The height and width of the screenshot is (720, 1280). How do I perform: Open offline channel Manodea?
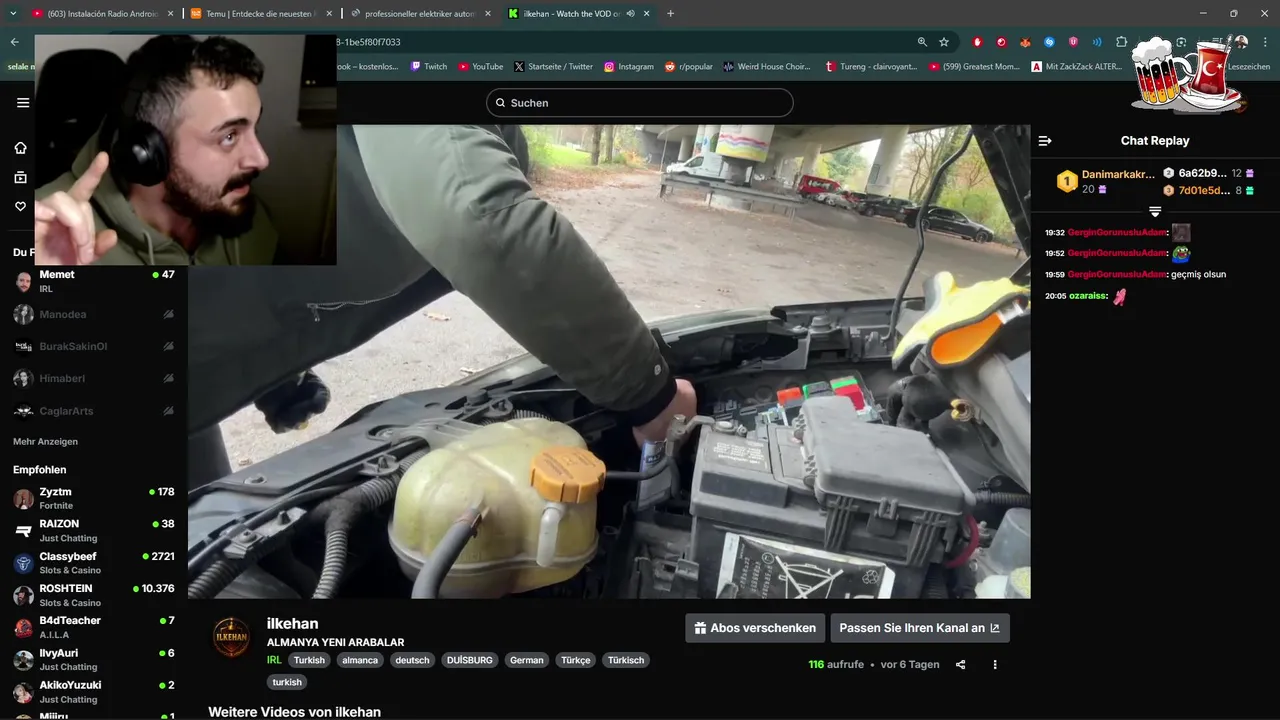[x=94, y=314]
